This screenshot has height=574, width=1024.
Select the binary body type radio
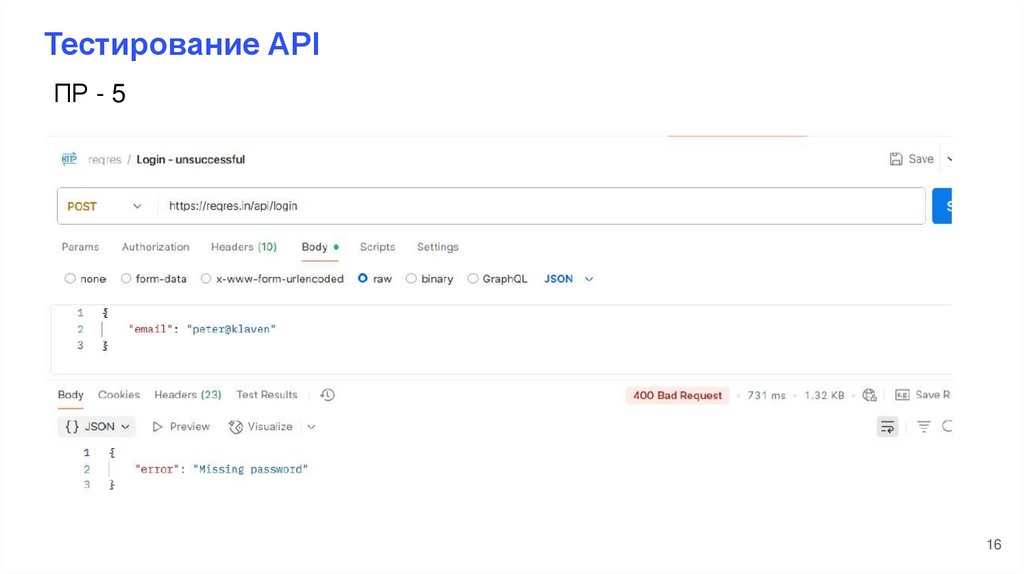tap(412, 279)
